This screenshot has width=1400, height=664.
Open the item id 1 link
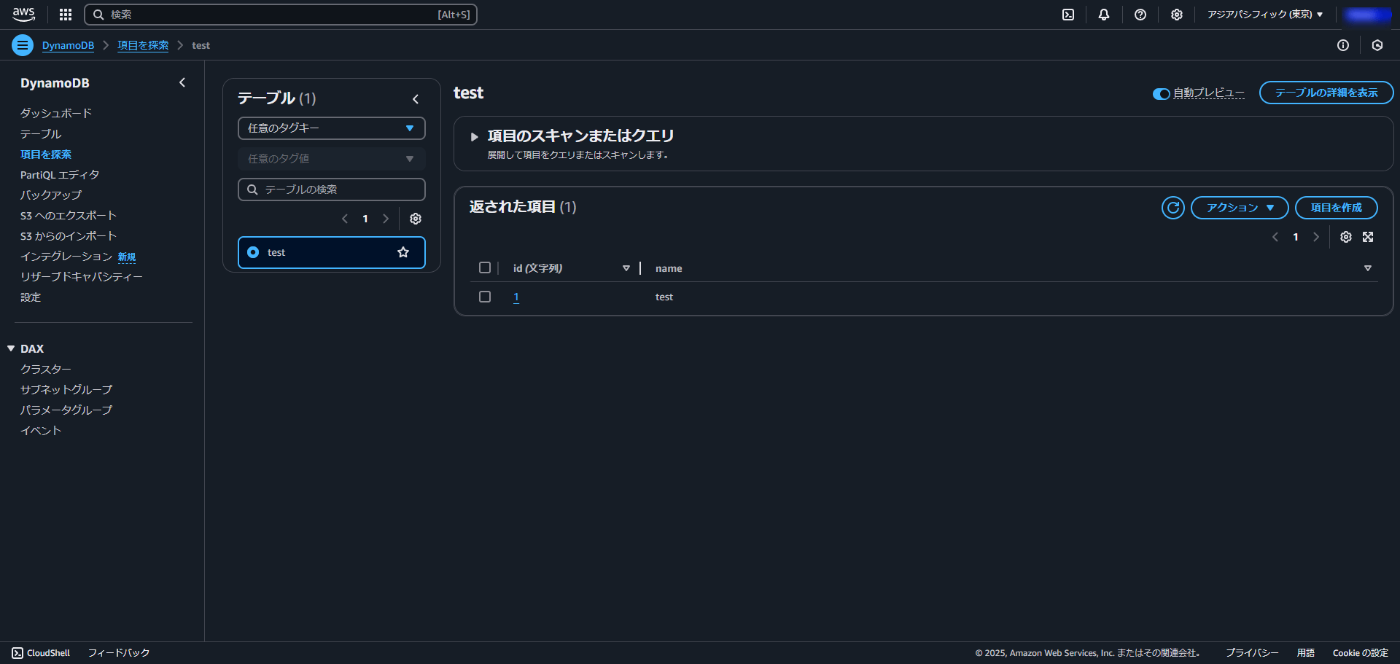tap(516, 297)
